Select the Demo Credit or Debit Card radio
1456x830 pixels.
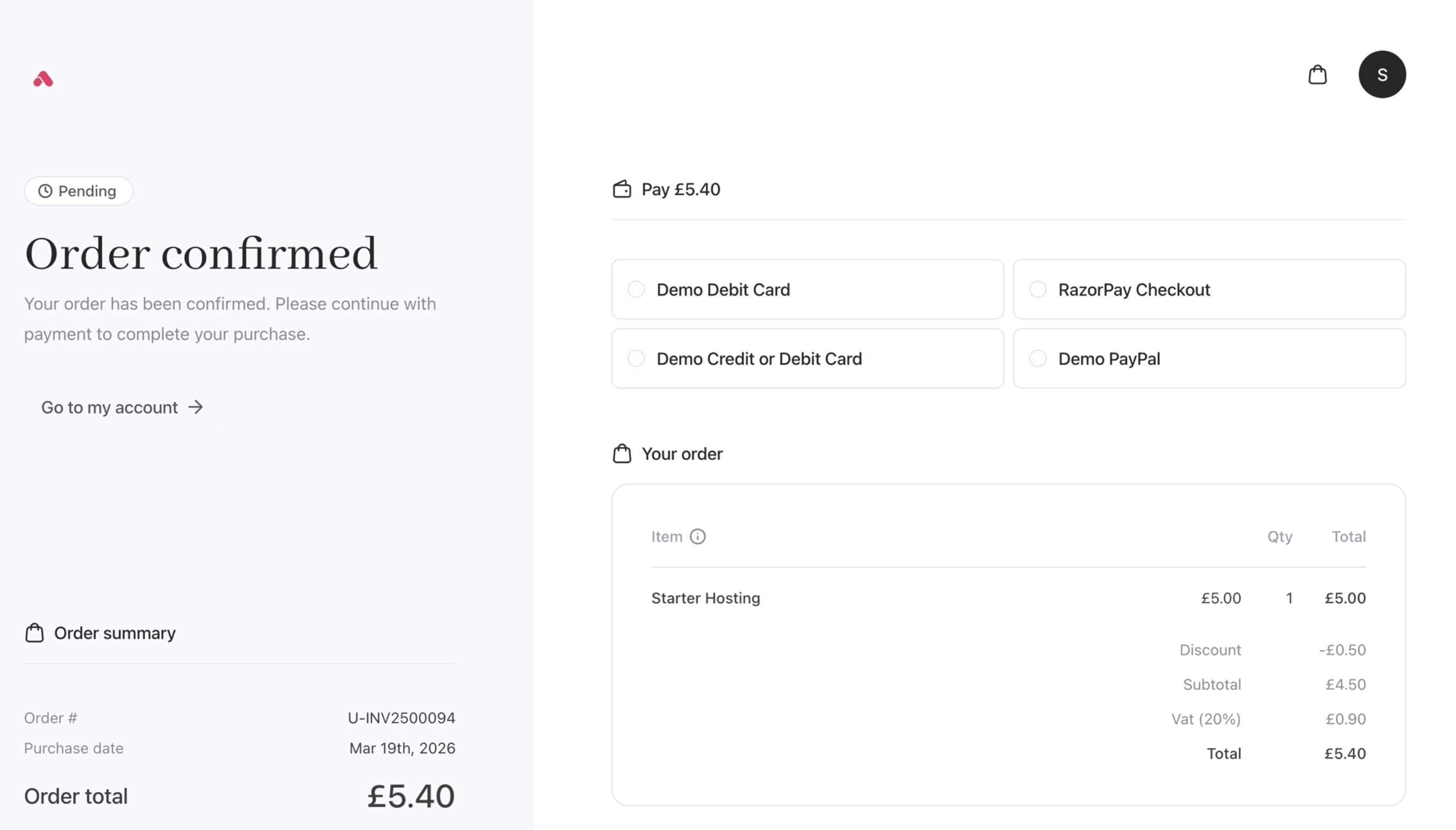[x=636, y=358]
